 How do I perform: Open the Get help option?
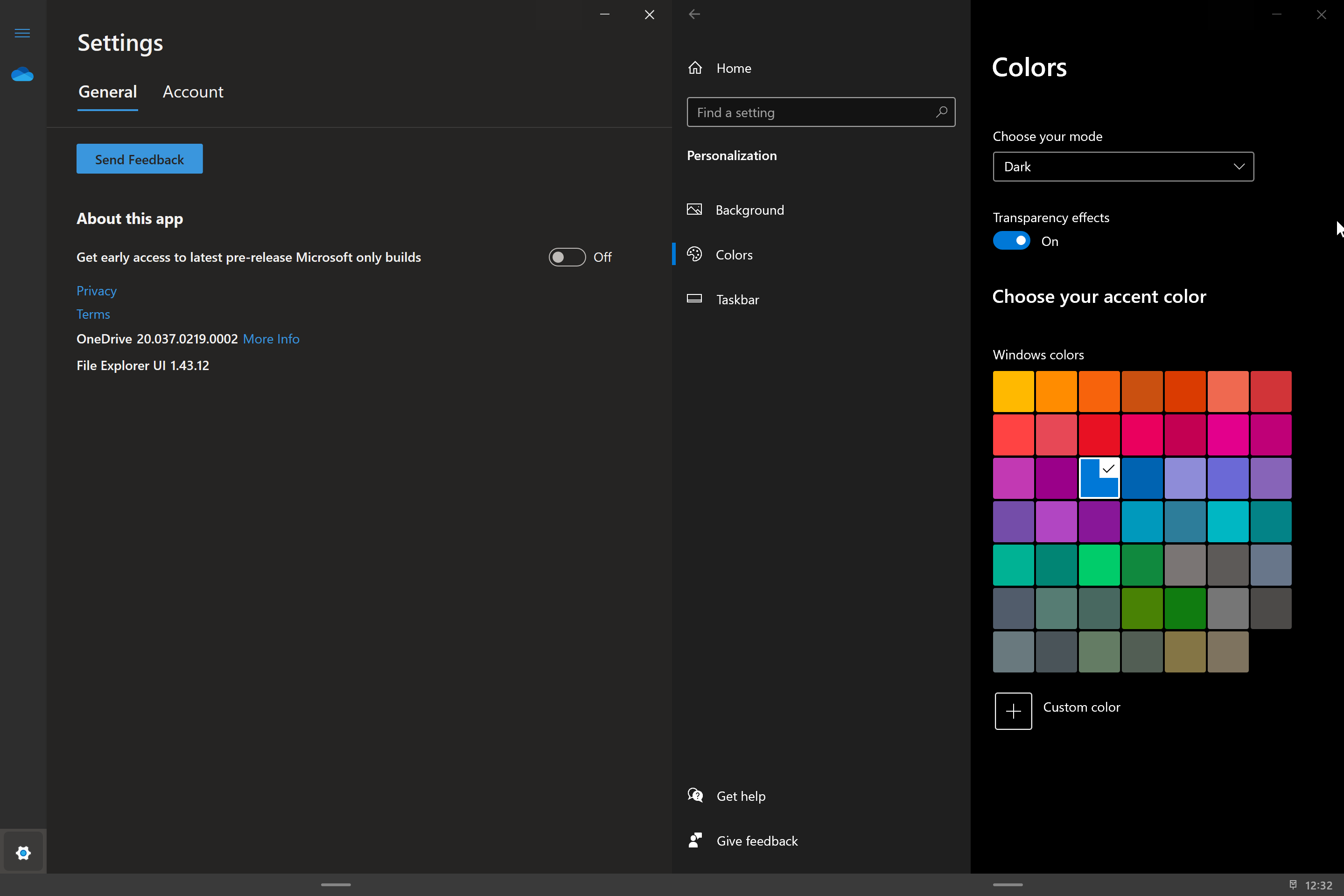pyautogui.click(x=740, y=795)
